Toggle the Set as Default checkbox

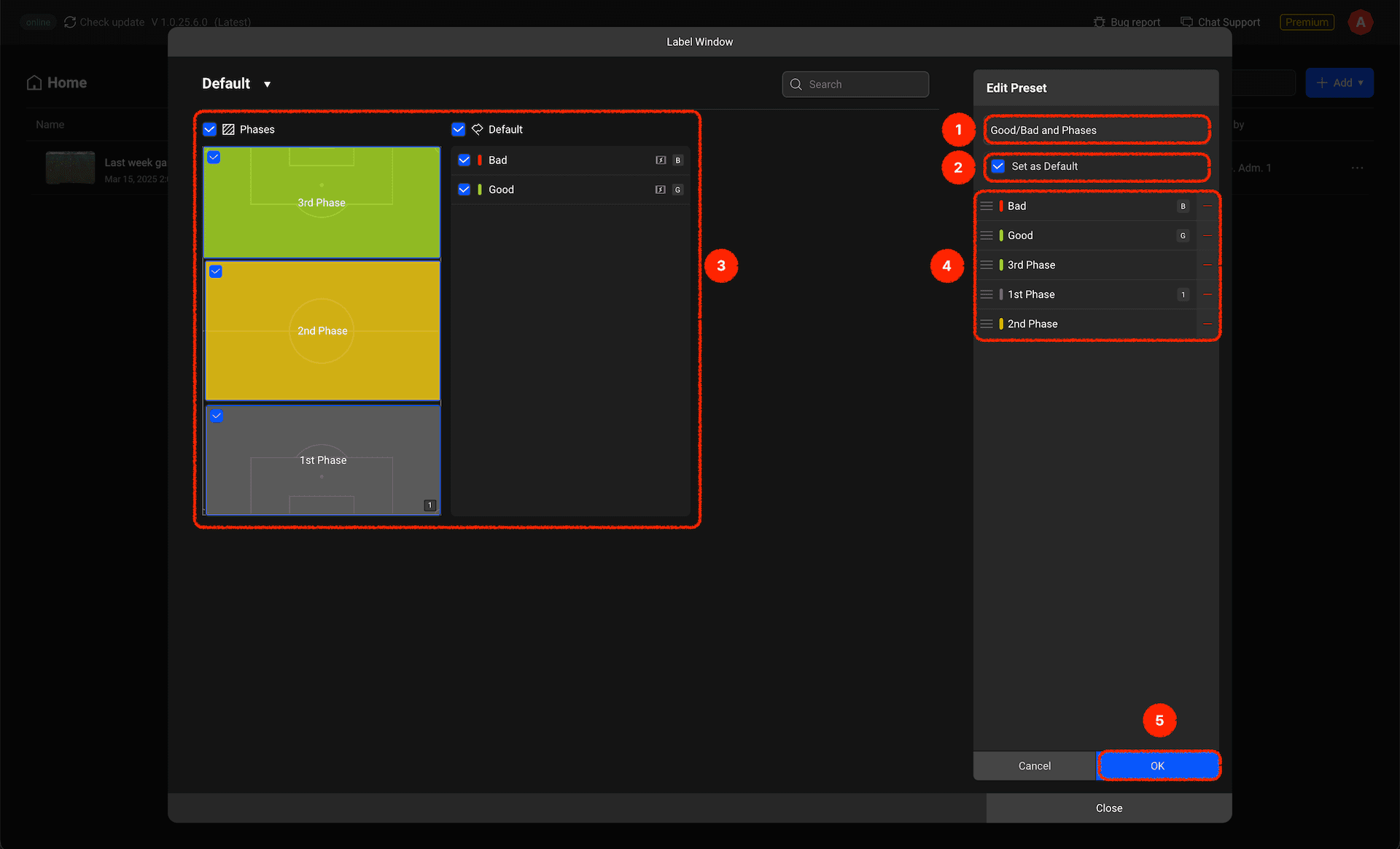coord(998,166)
